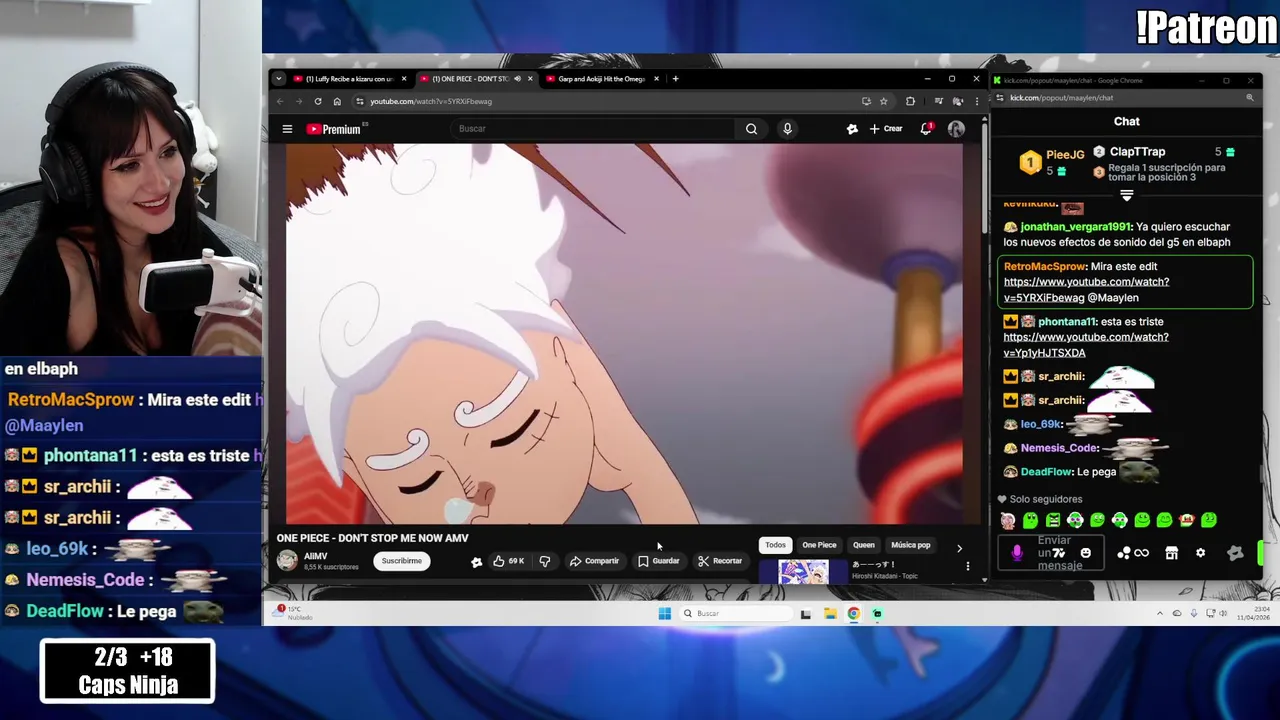The width and height of the screenshot is (1280, 720).
Task: Expand the Chrome tab search dropdown
Action: point(278,79)
